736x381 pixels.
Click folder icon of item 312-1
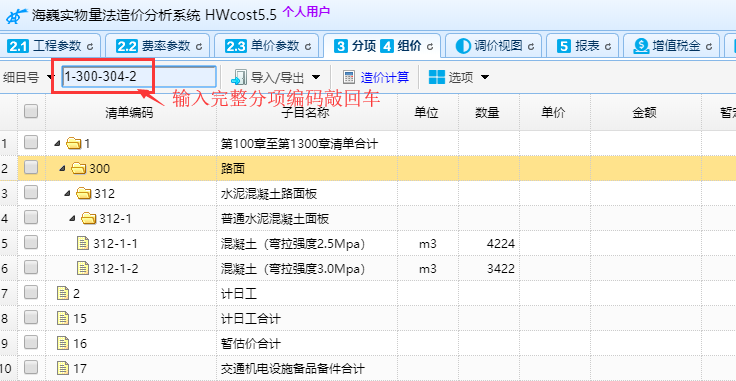pyautogui.click(x=88, y=218)
